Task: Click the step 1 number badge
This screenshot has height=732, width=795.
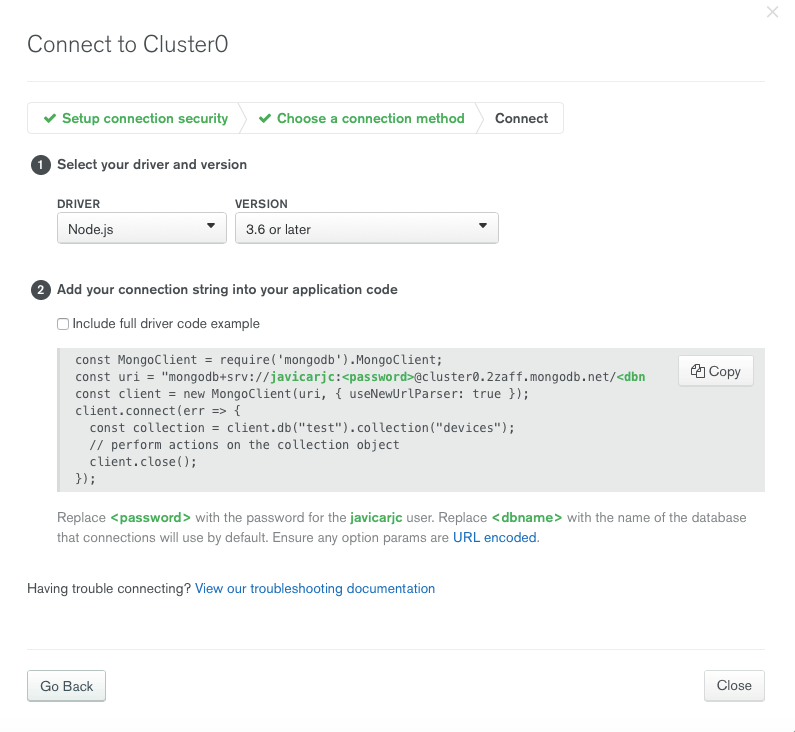Action: pyautogui.click(x=40, y=165)
